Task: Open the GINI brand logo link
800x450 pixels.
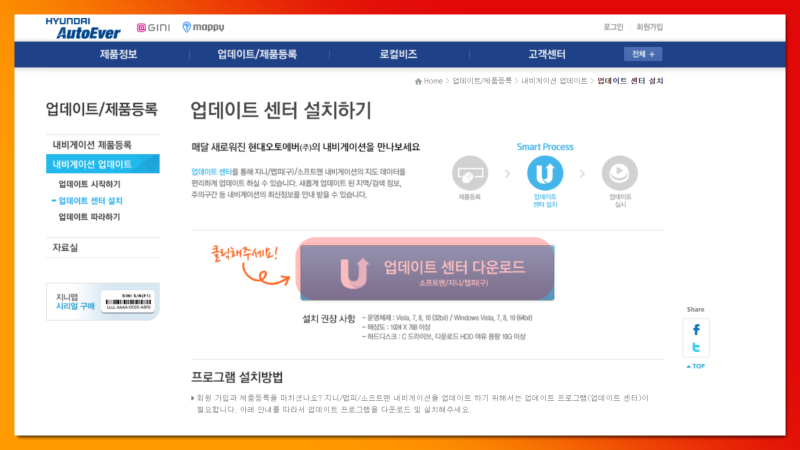Action: click(153, 28)
